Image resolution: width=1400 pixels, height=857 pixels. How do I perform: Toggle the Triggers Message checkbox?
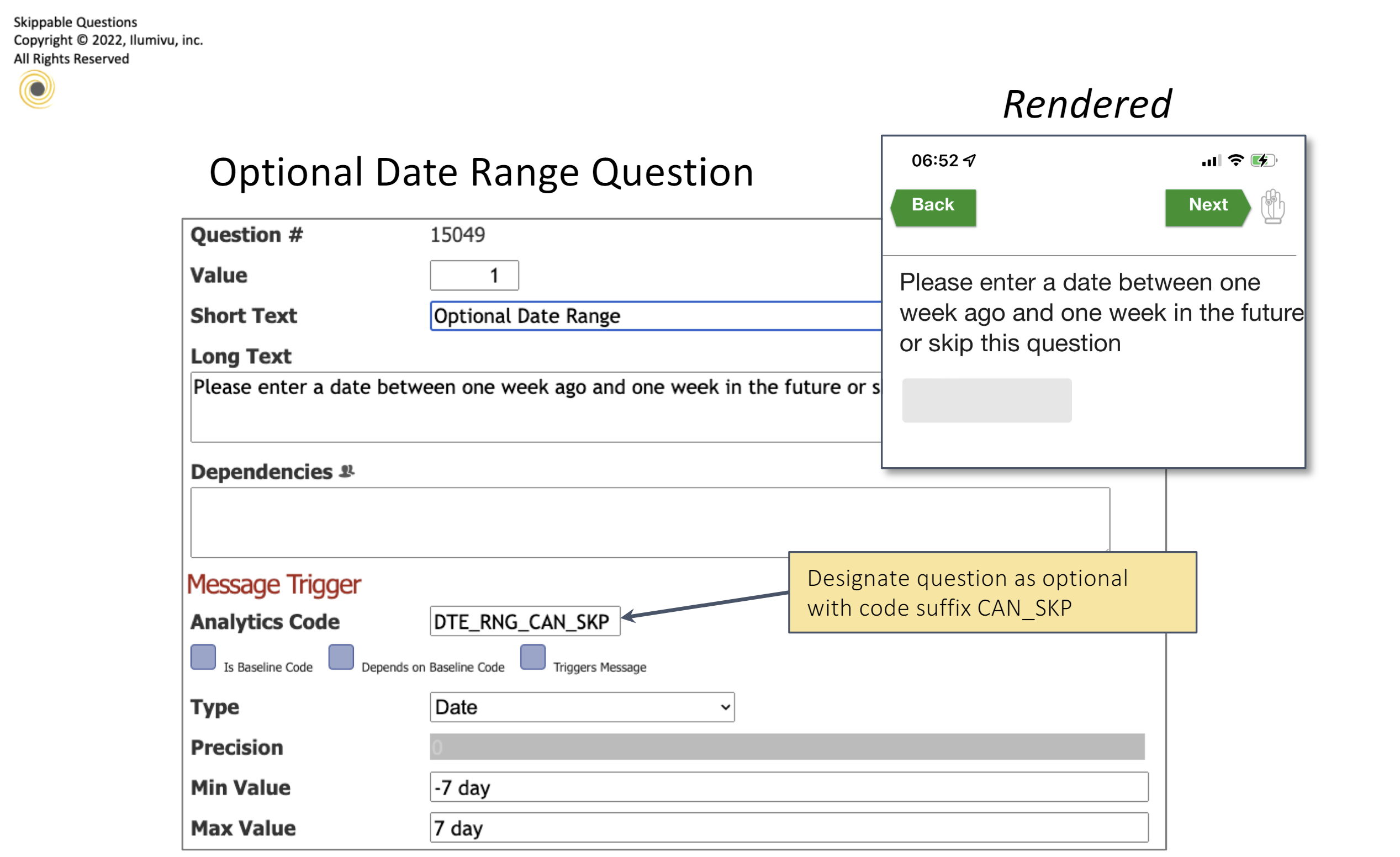tap(533, 658)
